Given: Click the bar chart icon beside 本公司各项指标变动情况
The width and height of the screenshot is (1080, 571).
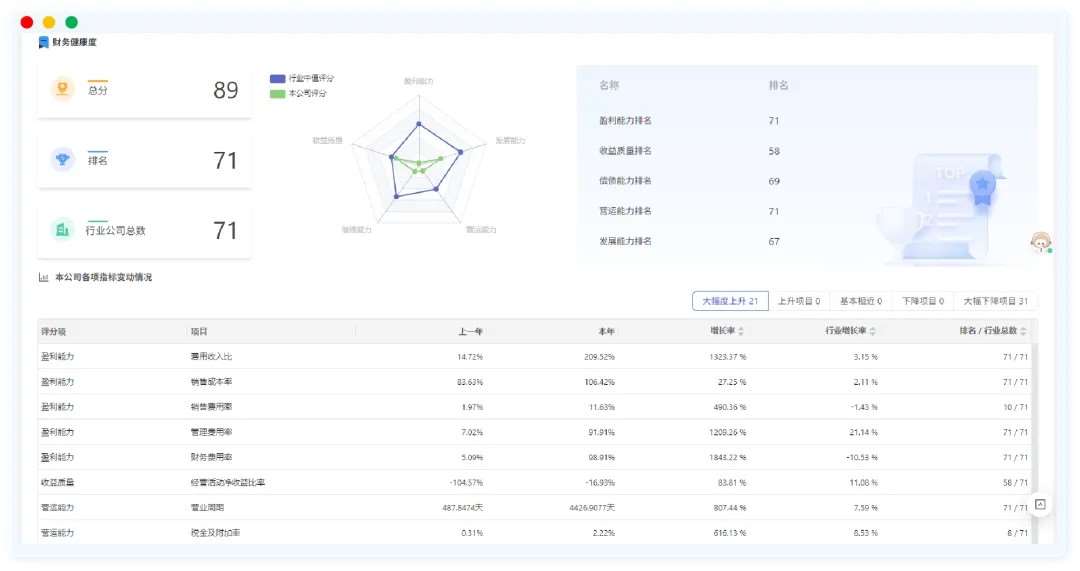Looking at the screenshot, I should coord(43,277).
